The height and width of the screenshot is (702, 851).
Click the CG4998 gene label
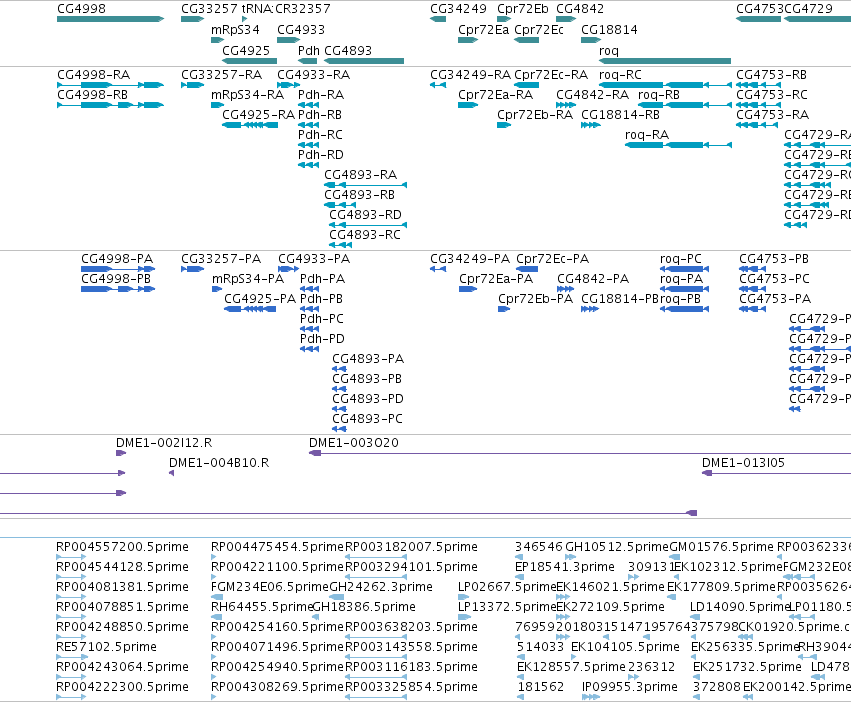[81, 9]
